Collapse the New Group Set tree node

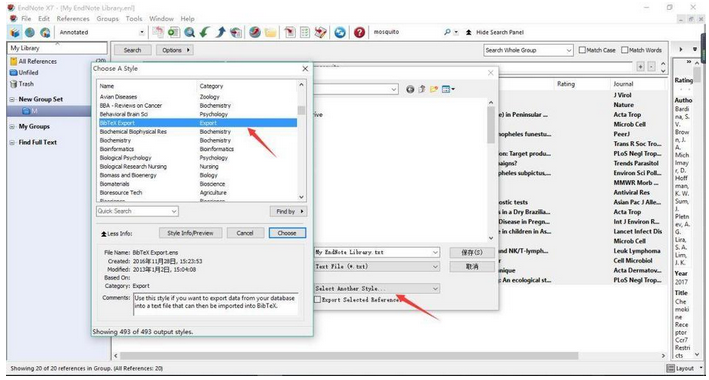pyautogui.click(x=12, y=100)
